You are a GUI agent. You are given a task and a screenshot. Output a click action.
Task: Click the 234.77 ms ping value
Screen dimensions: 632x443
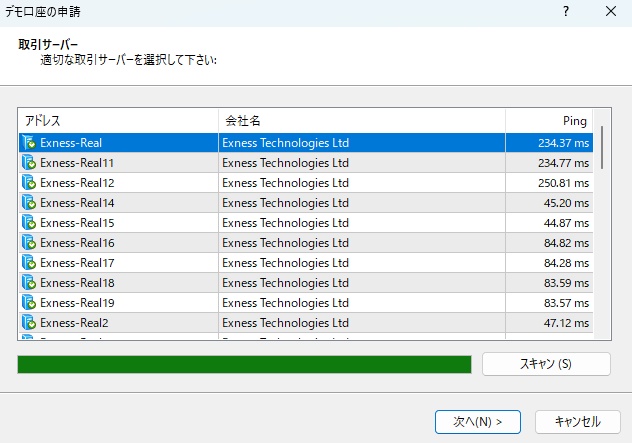tap(563, 163)
